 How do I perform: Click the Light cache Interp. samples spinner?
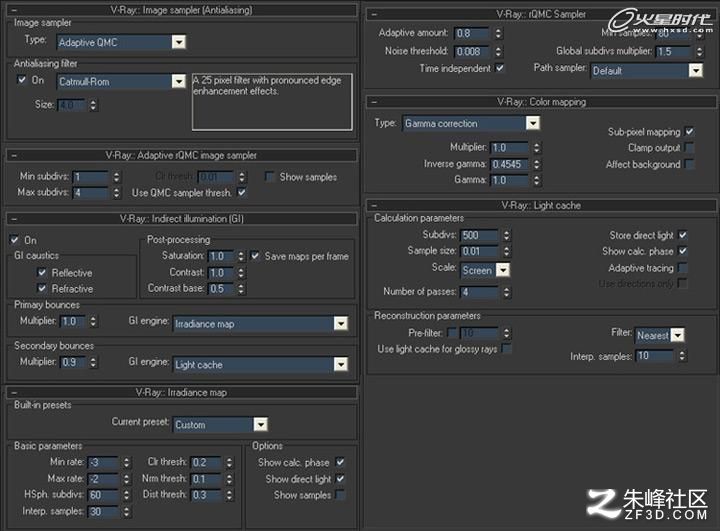click(682, 356)
